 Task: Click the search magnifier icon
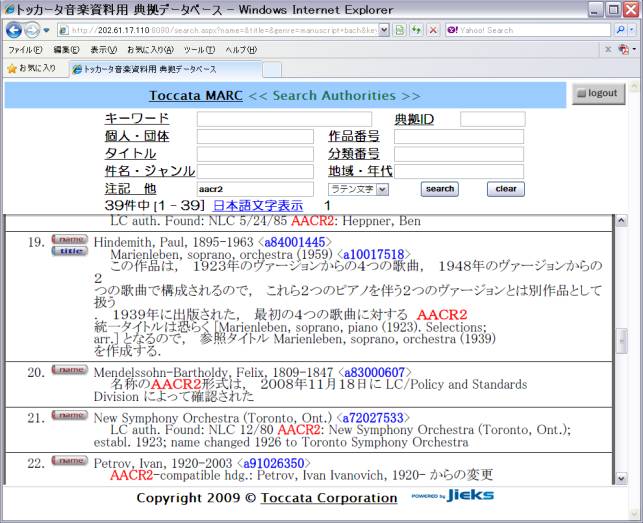pos(620,30)
